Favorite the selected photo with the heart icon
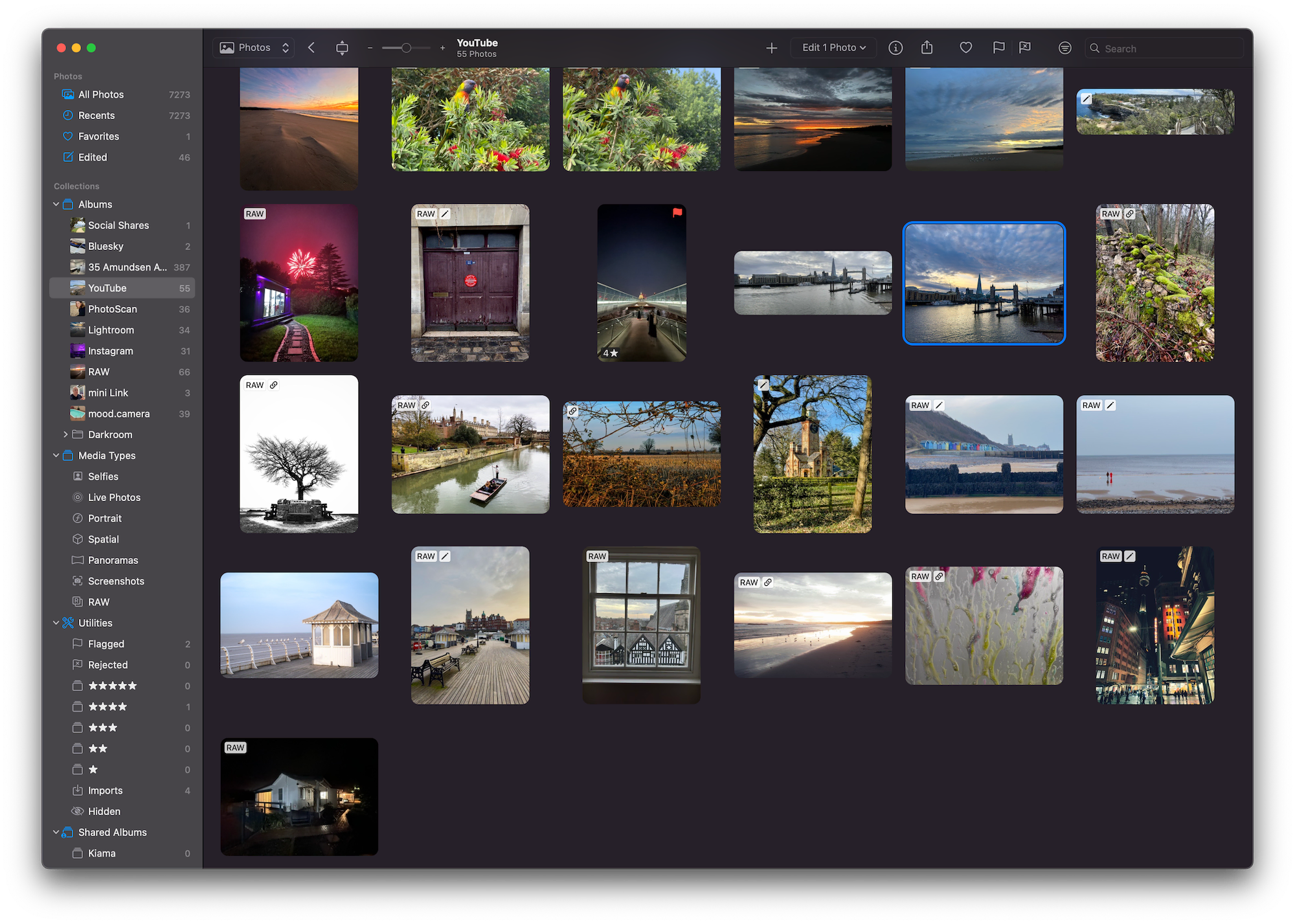1295x924 pixels. tap(965, 47)
